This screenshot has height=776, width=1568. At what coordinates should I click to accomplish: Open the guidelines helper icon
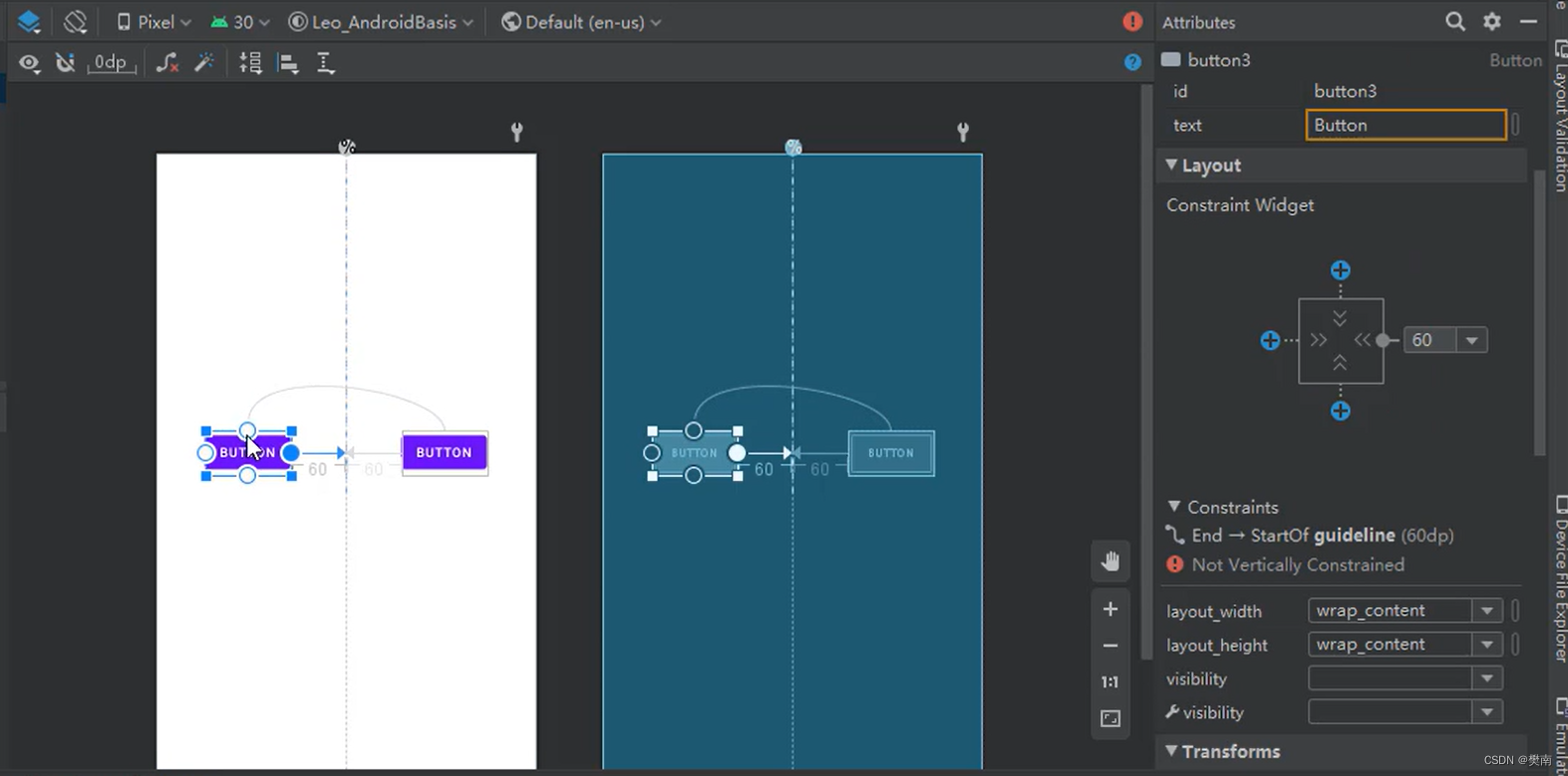pos(325,63)
